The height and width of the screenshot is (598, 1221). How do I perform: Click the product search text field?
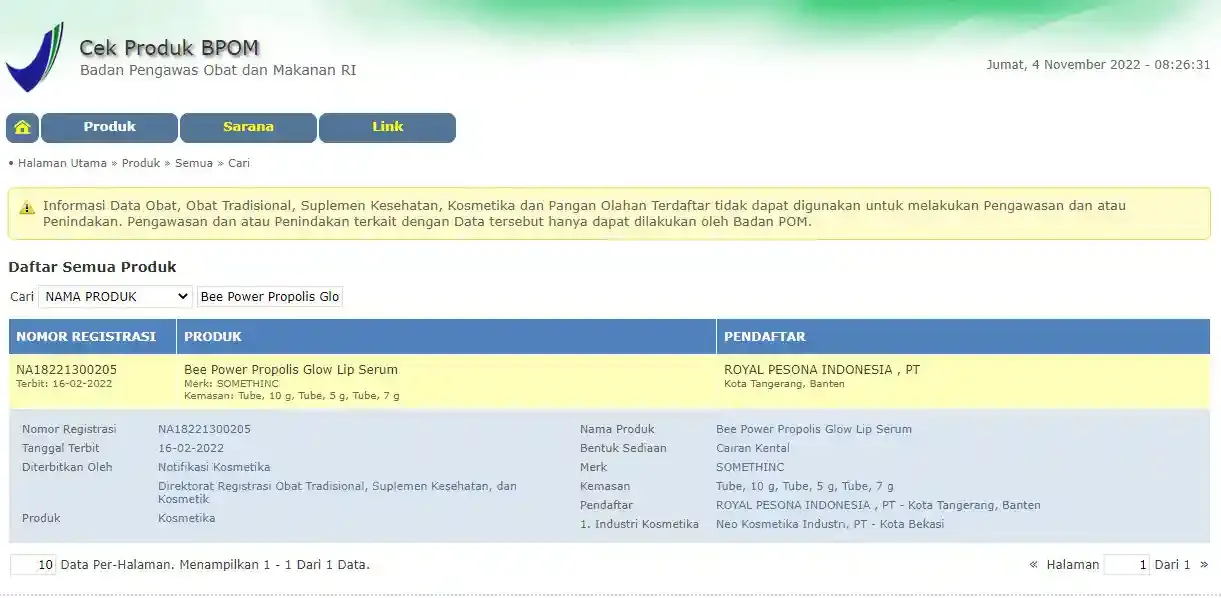tap(270, 297)
